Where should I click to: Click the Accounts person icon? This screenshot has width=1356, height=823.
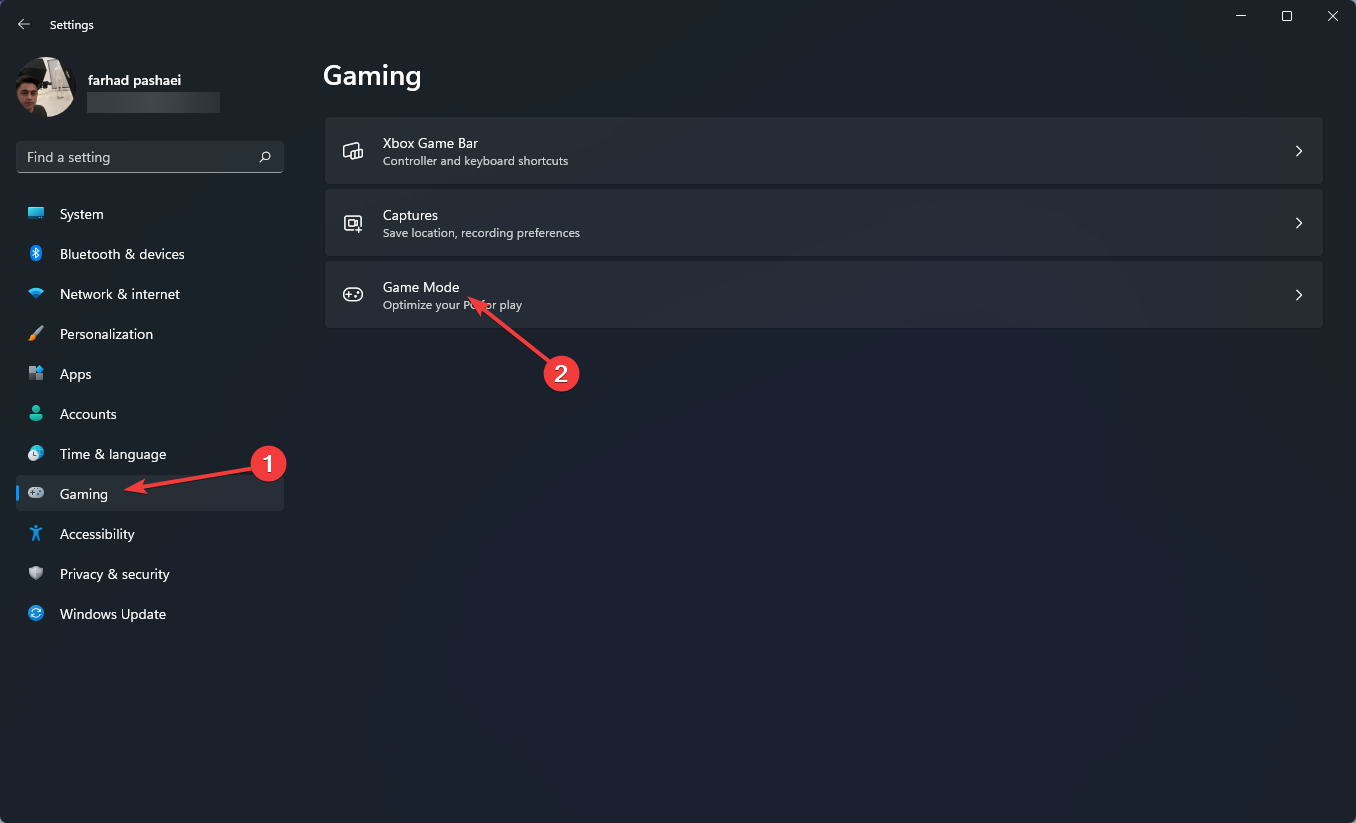[x=36, y=414]
